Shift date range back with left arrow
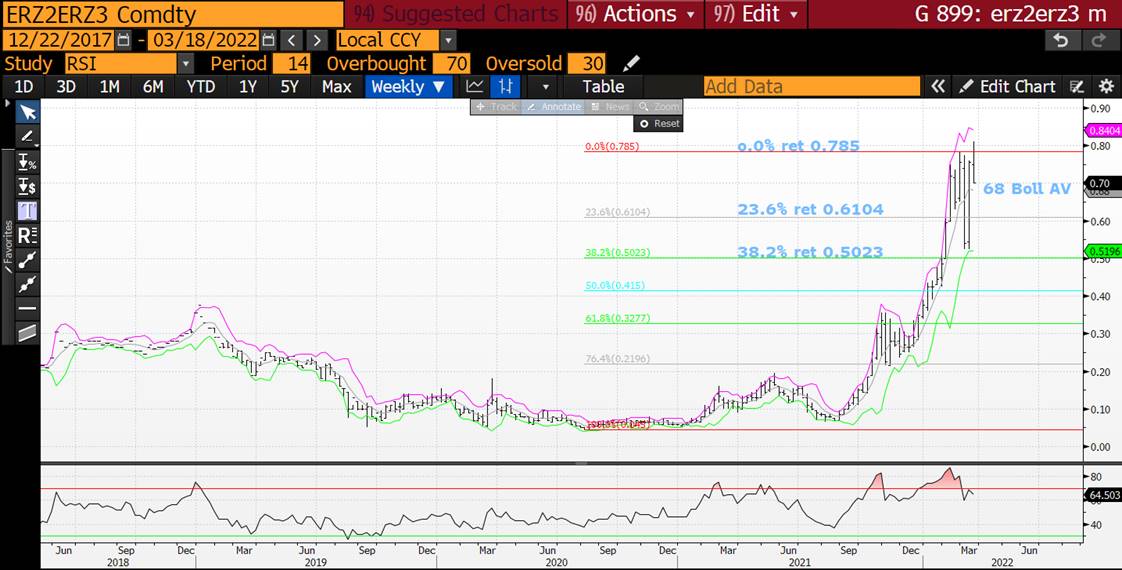Image resolution: width=1122 pixels, height=570 pixels. point(292,40)
